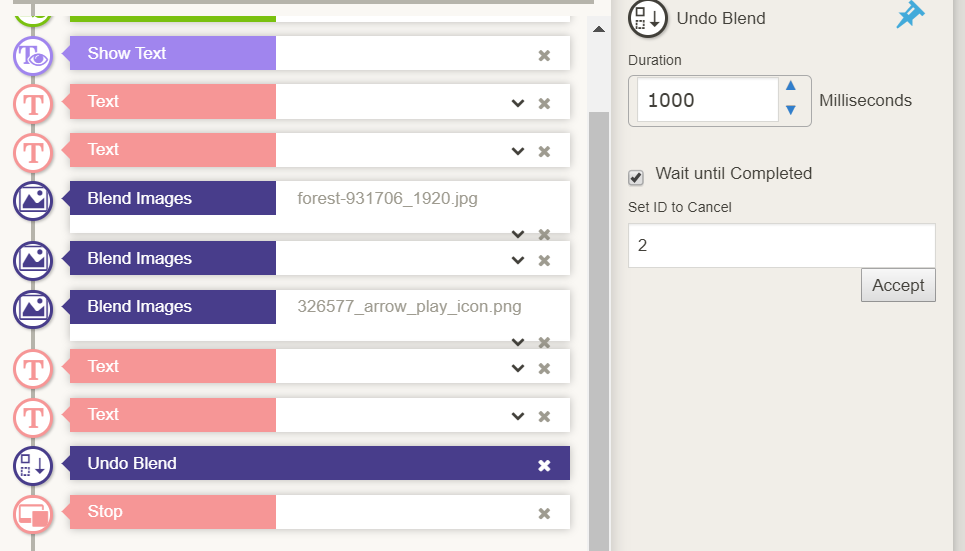Click the action list vertical scrollbar thumb
The height and width of the screenshot is (551, 965).
pyautogui.click(x=599, y=331)
